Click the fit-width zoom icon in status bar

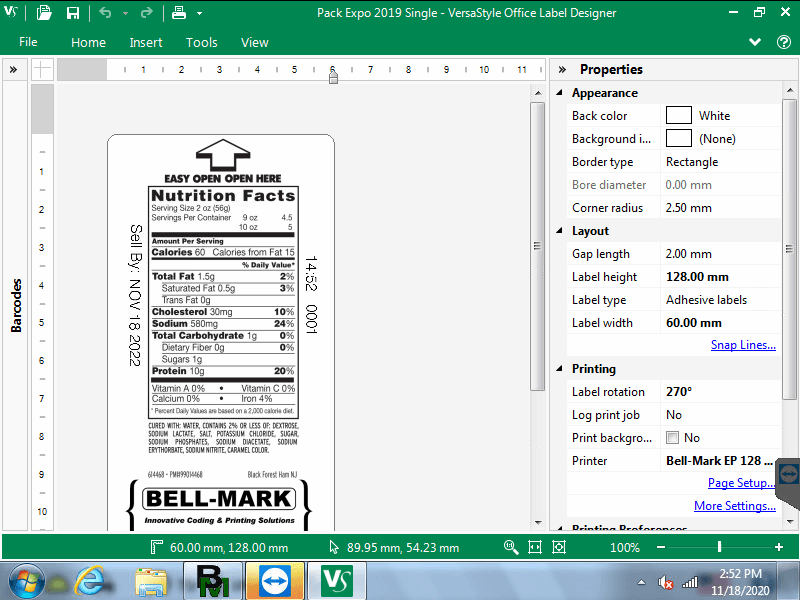coord(535,547)
